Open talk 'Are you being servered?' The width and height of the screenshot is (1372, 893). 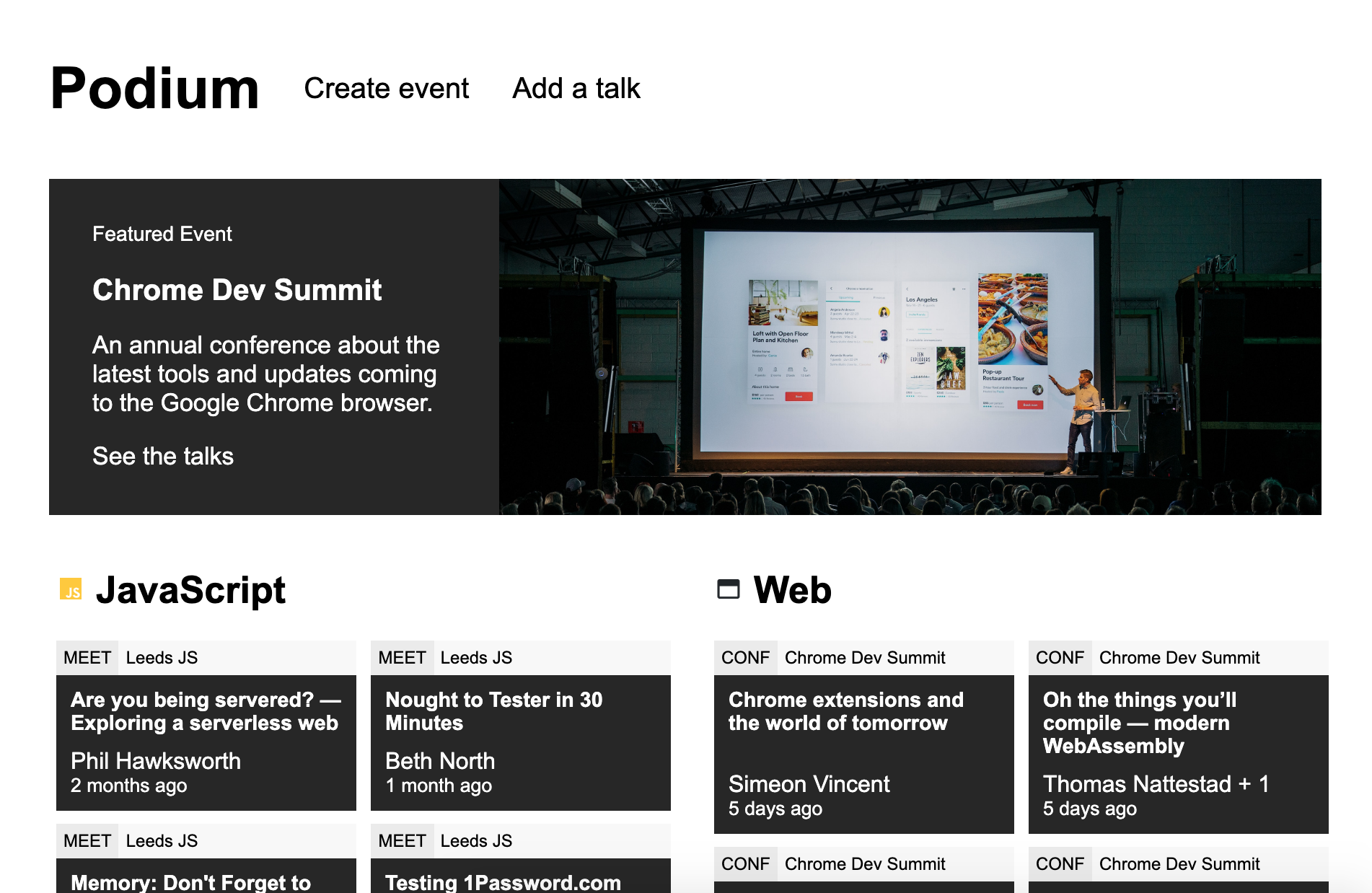click(x=206, y=711)
